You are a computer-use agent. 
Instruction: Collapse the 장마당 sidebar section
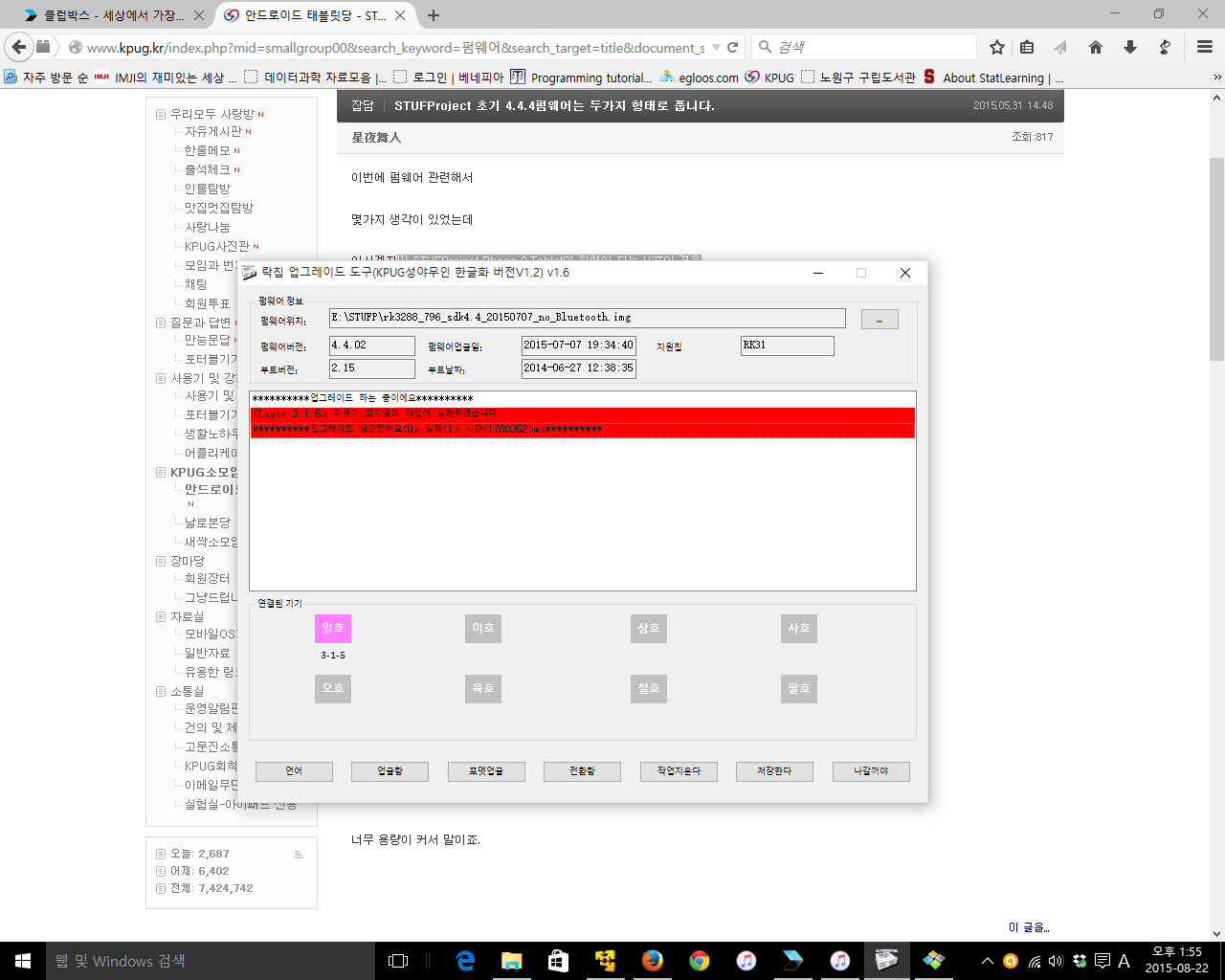pyautogui.click(x=161, y=561)
